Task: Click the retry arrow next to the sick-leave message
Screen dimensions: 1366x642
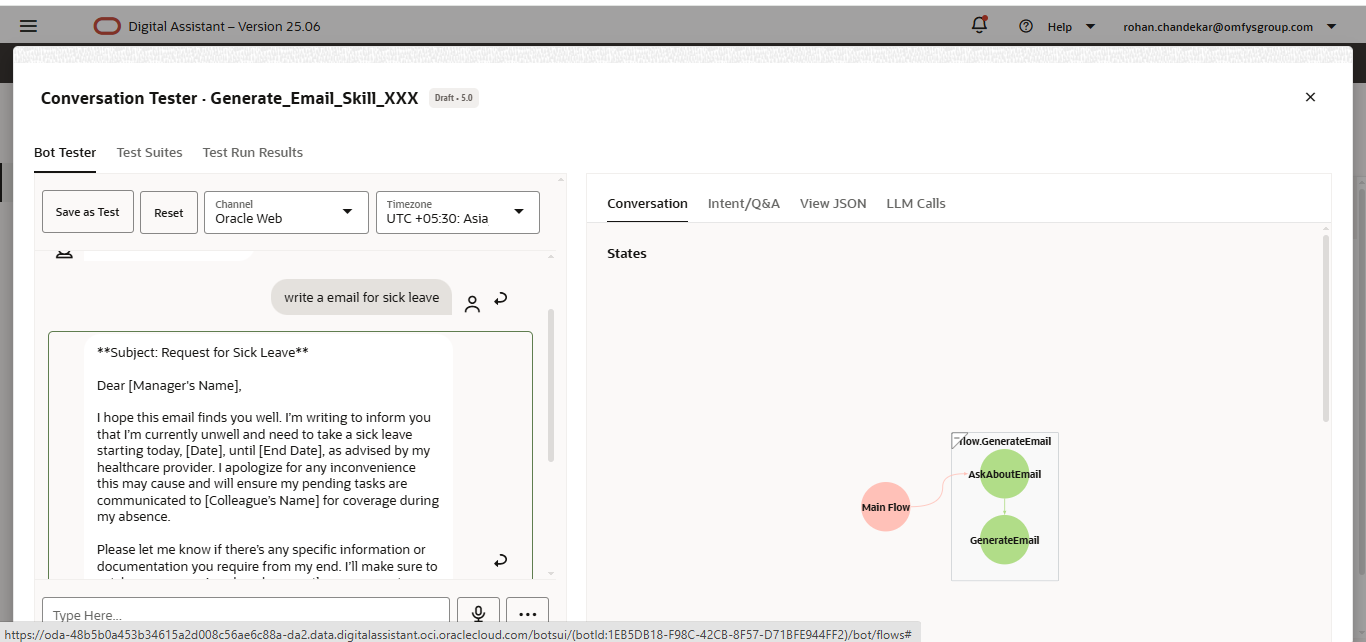Action: [500, 298]
